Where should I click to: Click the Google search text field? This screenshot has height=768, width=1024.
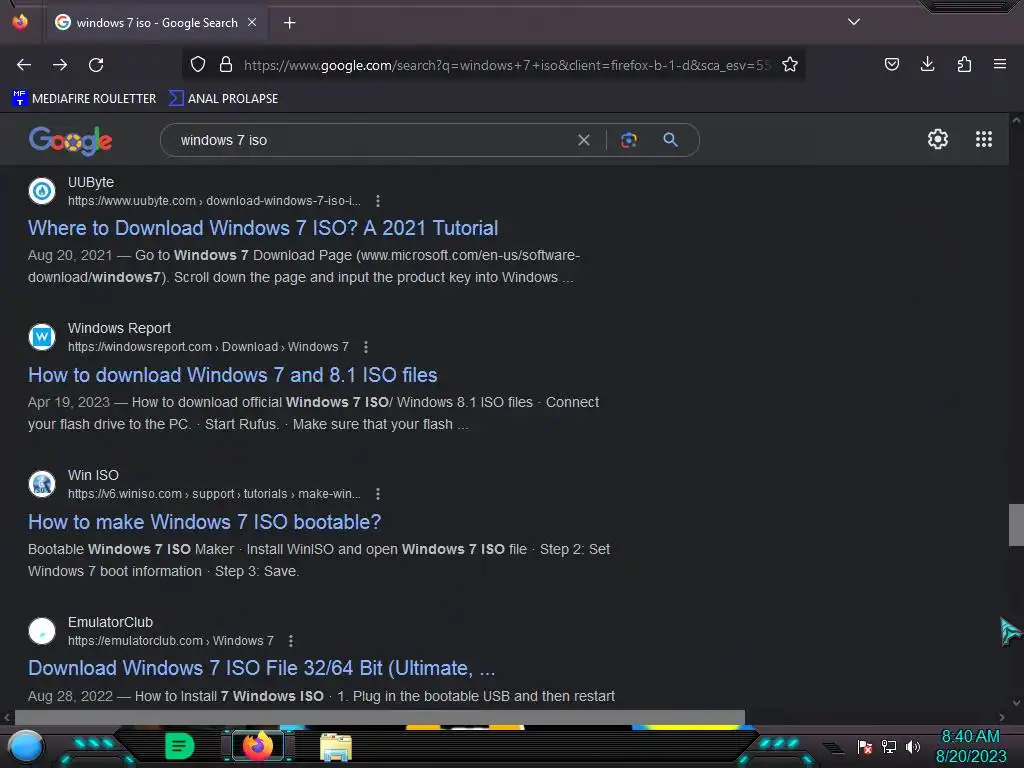[372, 140]
